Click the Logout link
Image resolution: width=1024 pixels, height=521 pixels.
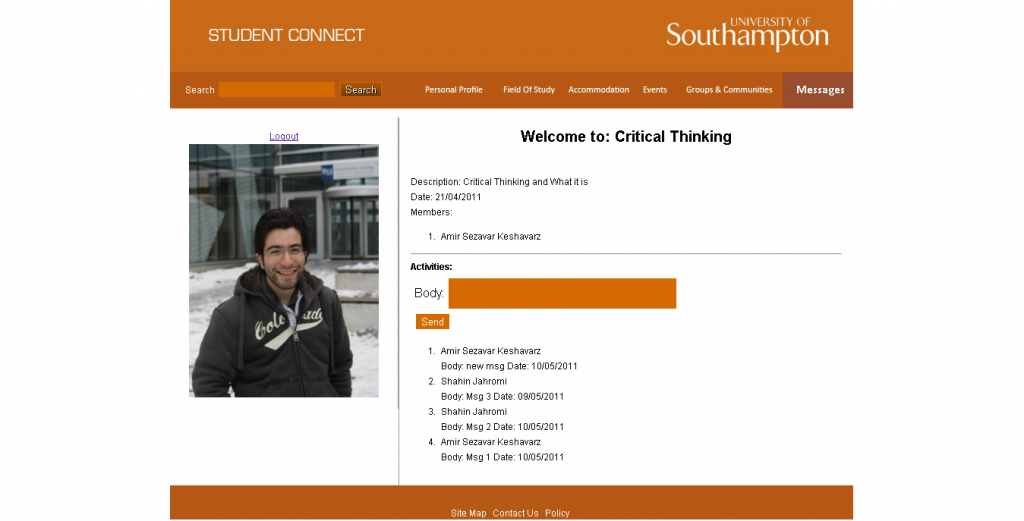[x=284, y=136]
